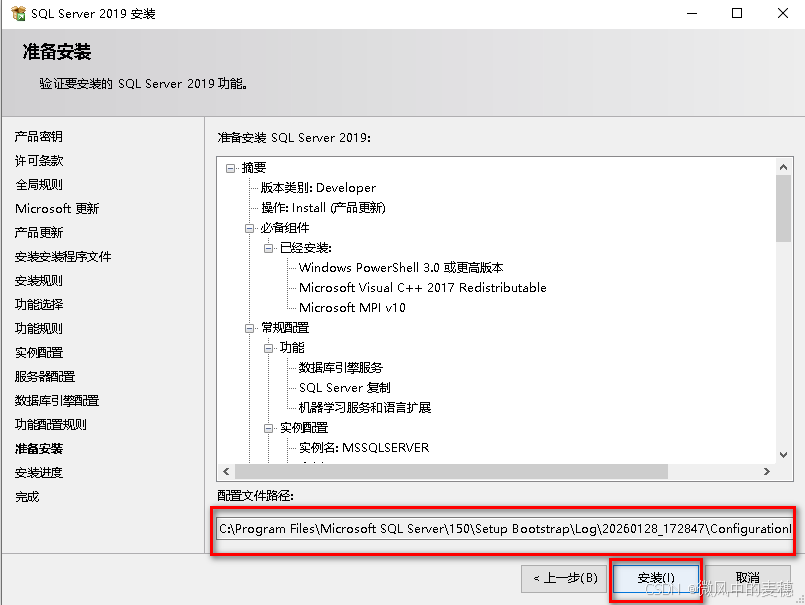Click the 取消 button
805x605 pixels.
point(748,578)
